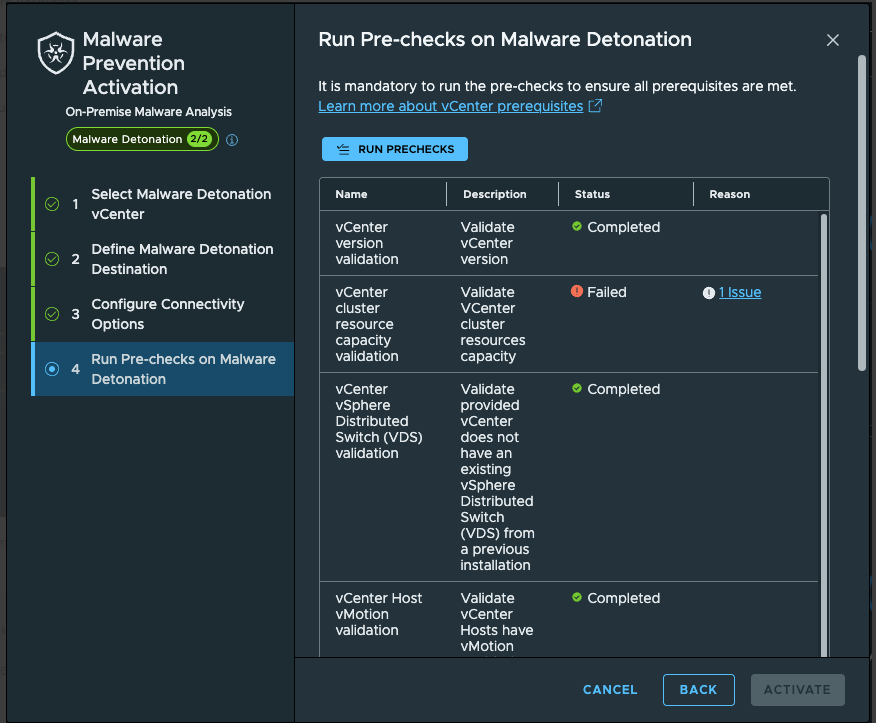876x723 pixels.
Task: Click the info icon beside Malware Detonation badge
Action: coord(232,140)
